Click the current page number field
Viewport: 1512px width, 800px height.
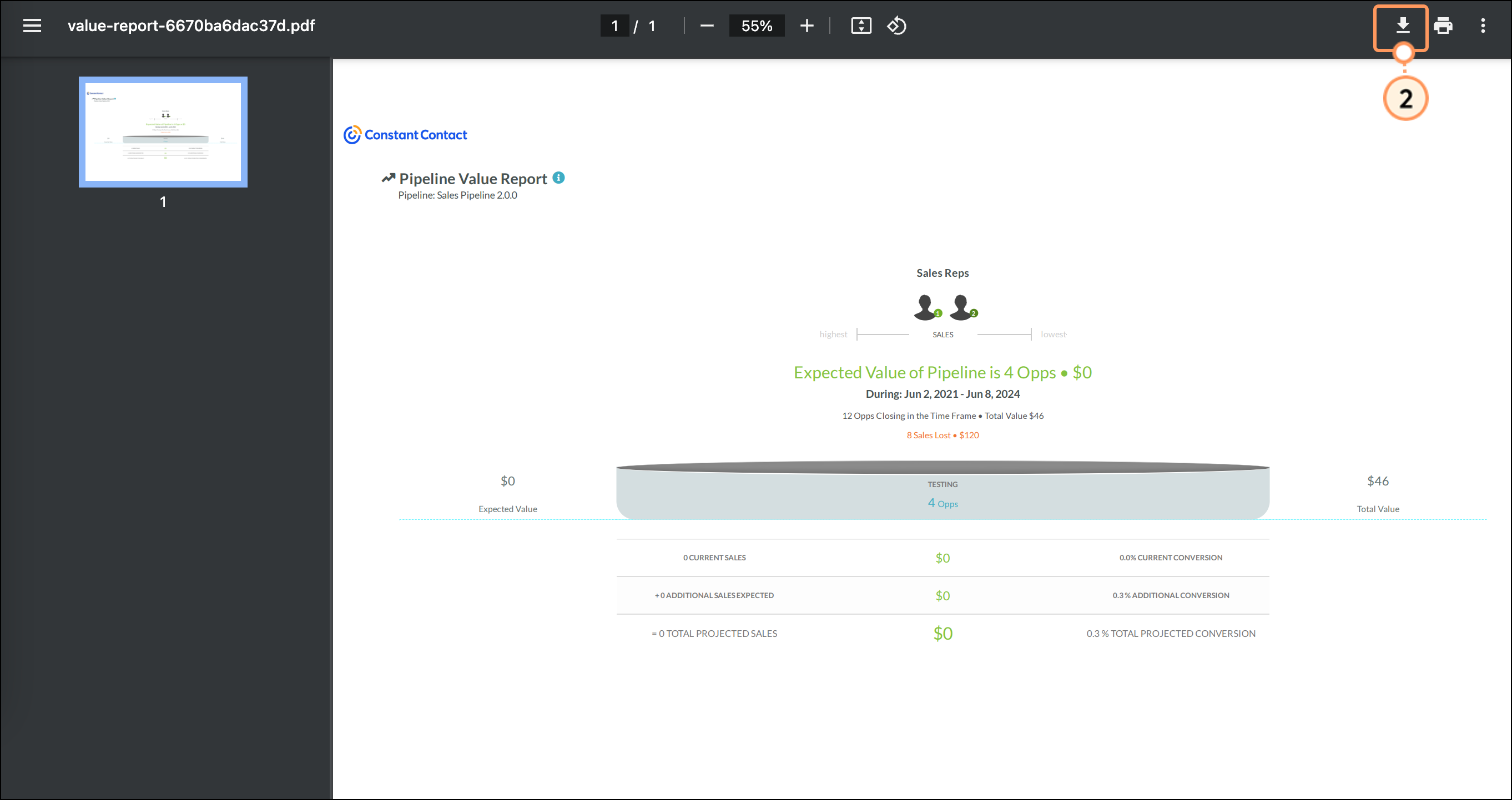point(614,26)
